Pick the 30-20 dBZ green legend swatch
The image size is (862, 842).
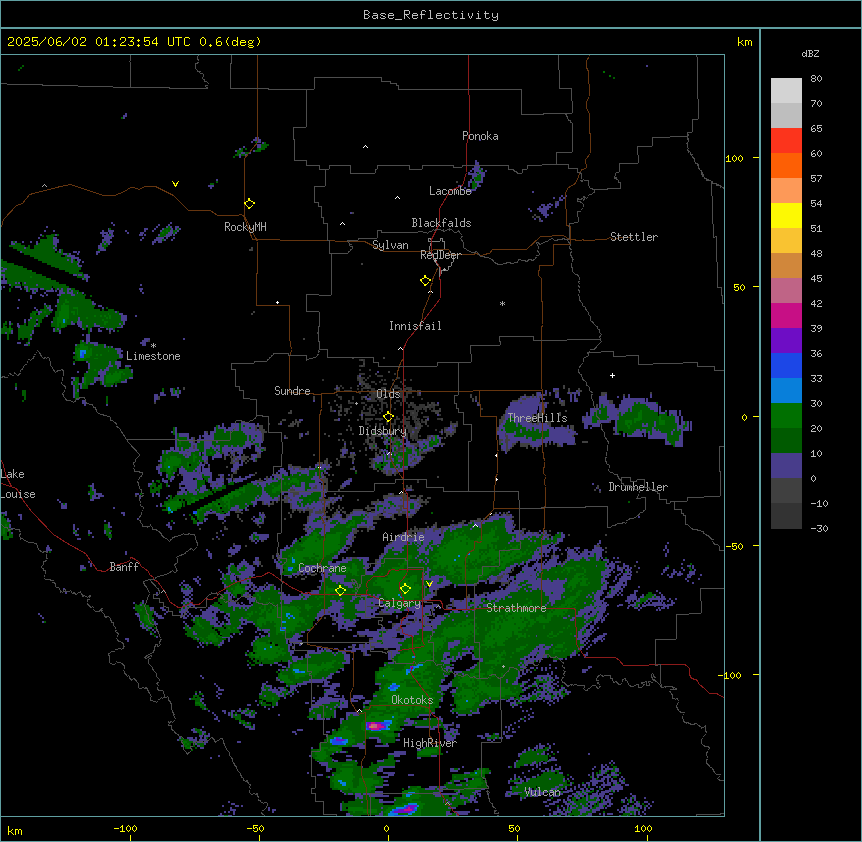(786, 416)
